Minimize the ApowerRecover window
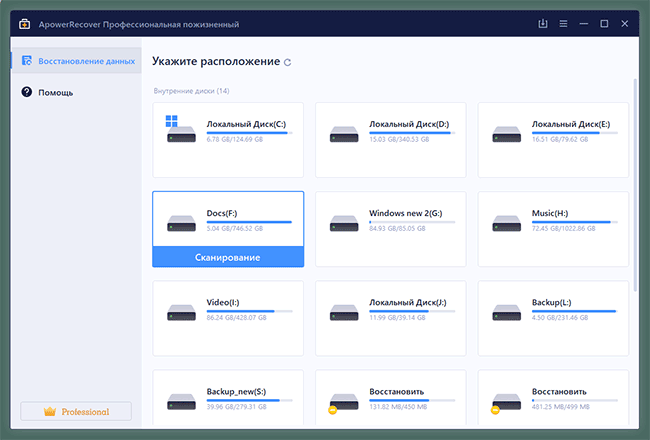The width and height of the screenshot is (650, 440). [584, 24]
